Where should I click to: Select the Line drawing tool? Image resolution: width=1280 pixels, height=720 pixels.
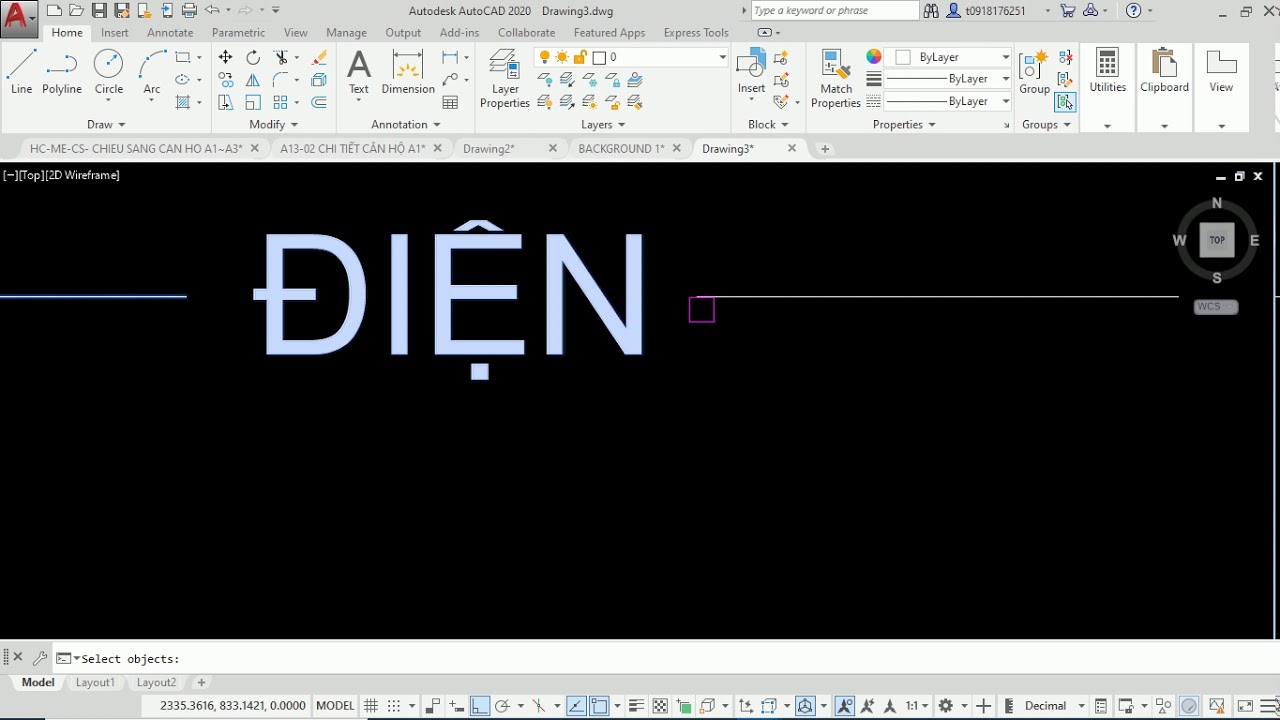[x=21, y=72]
